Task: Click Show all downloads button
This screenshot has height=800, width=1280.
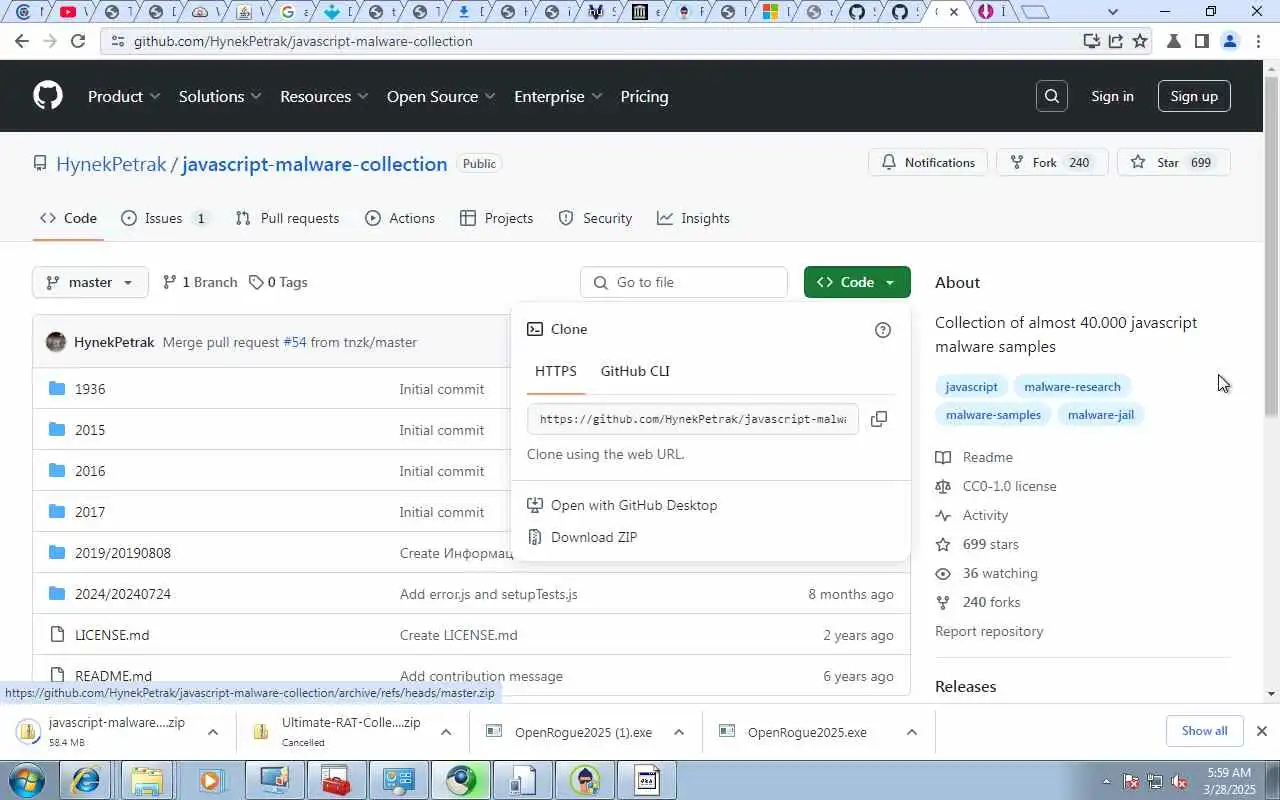Action: click(x=1204, y=731)
